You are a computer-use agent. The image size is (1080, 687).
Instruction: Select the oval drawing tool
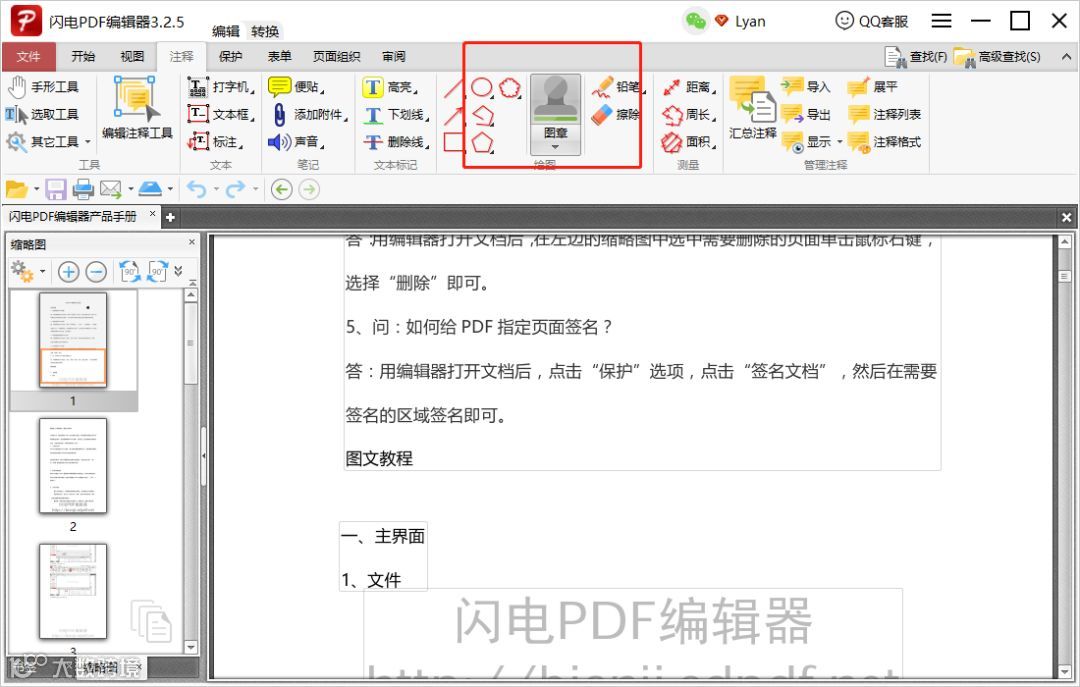tap(482, 88)
